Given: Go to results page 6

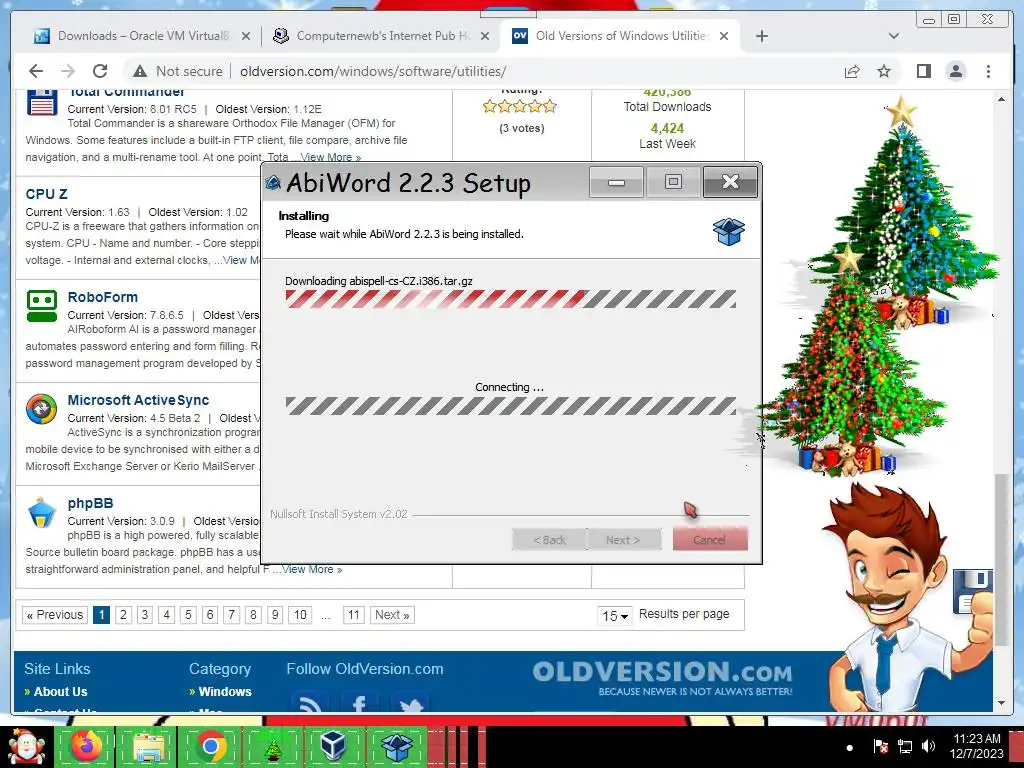Looking at the screenshot, I should tap(210, 615).
